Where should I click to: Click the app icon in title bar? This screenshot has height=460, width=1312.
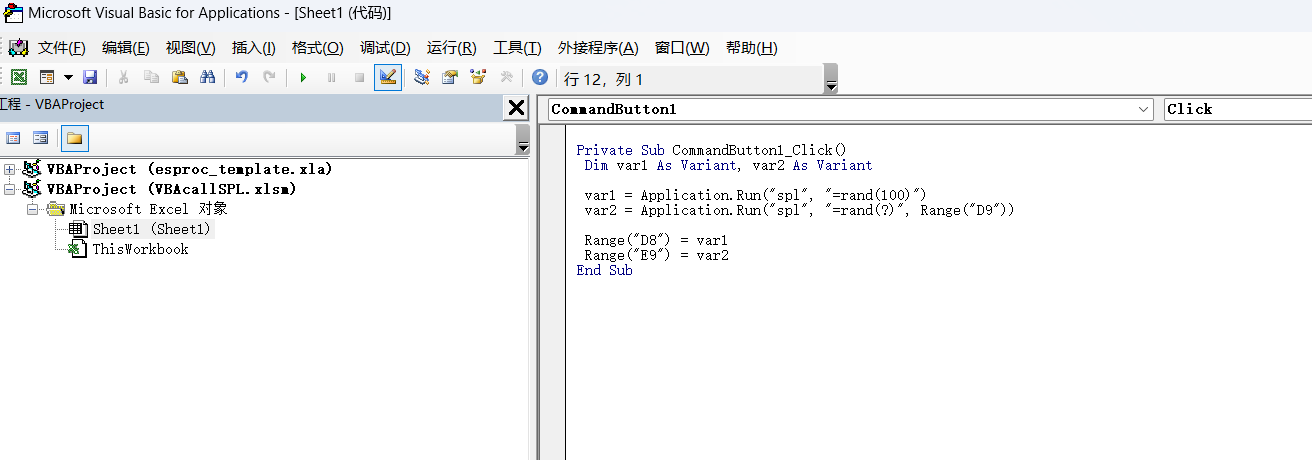[13, 13]
